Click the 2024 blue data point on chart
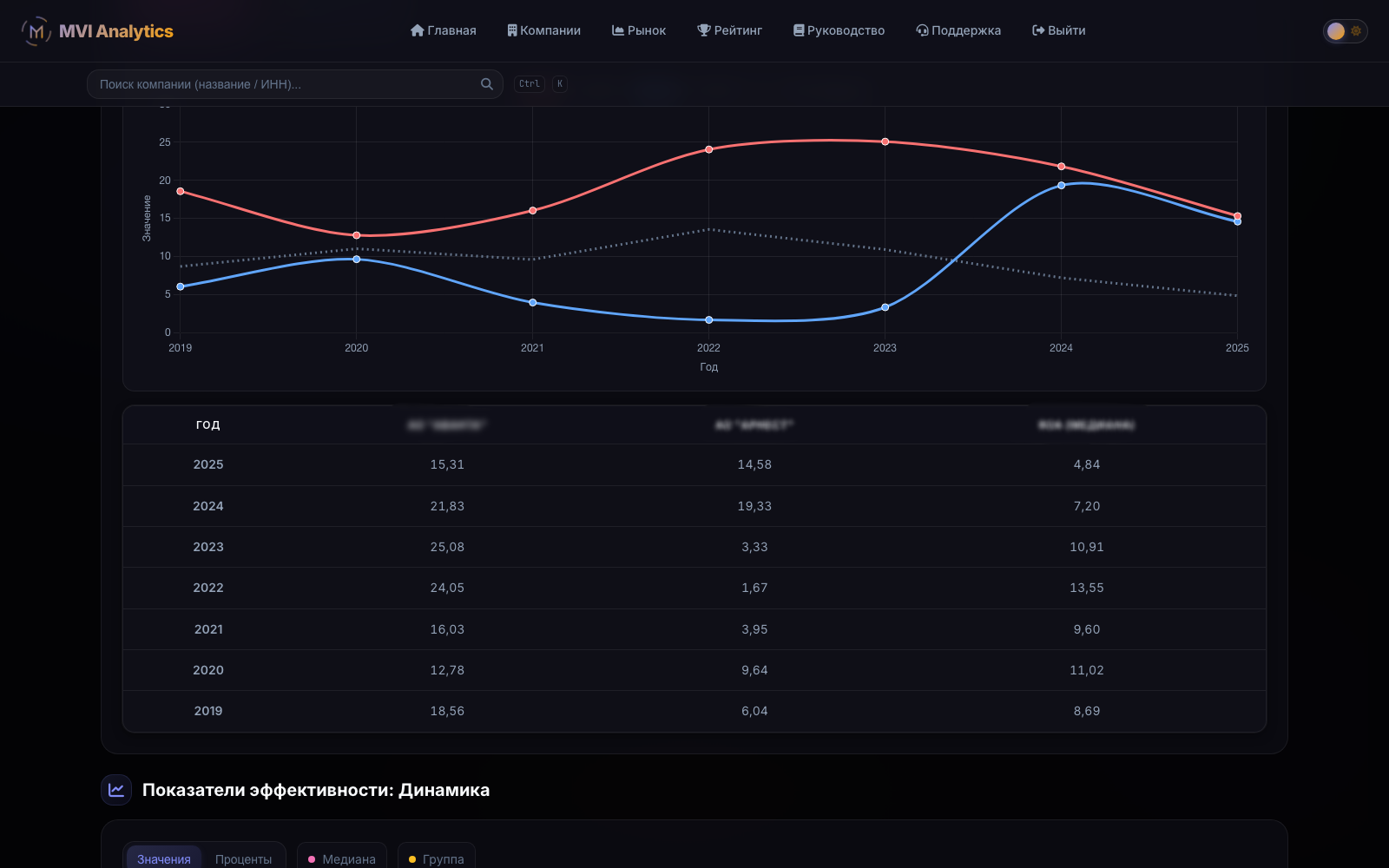The image size is (1389, 868). [x=1061, y=185]
